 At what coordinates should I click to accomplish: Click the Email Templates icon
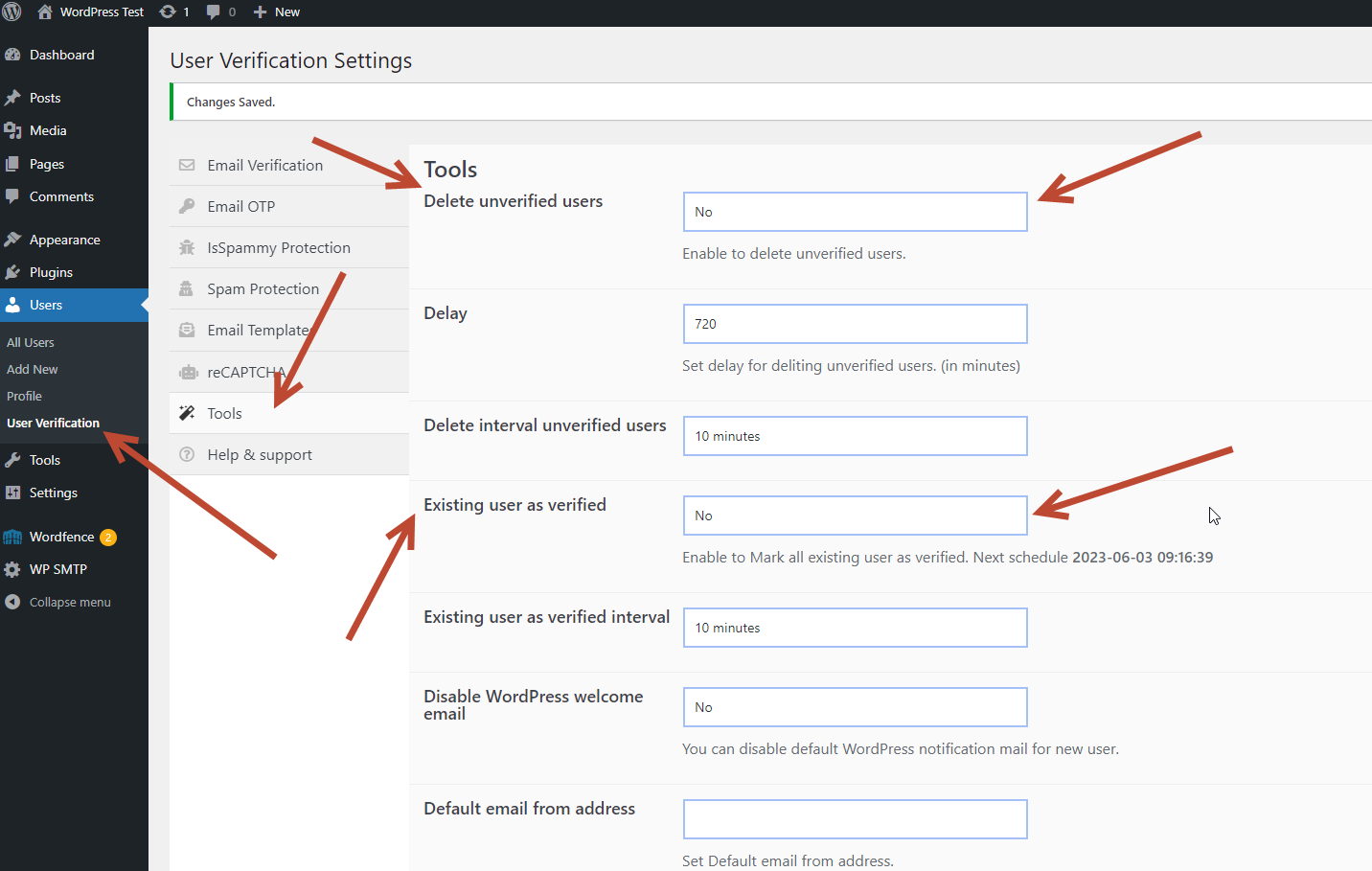click(187, 330)
